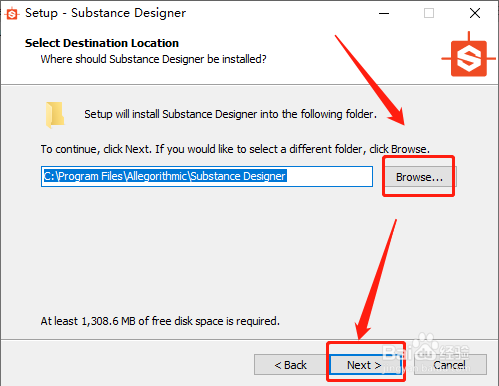Click the "Setup will install Substance Designer" sentence
499x386 pixels.
click(230, 114)
